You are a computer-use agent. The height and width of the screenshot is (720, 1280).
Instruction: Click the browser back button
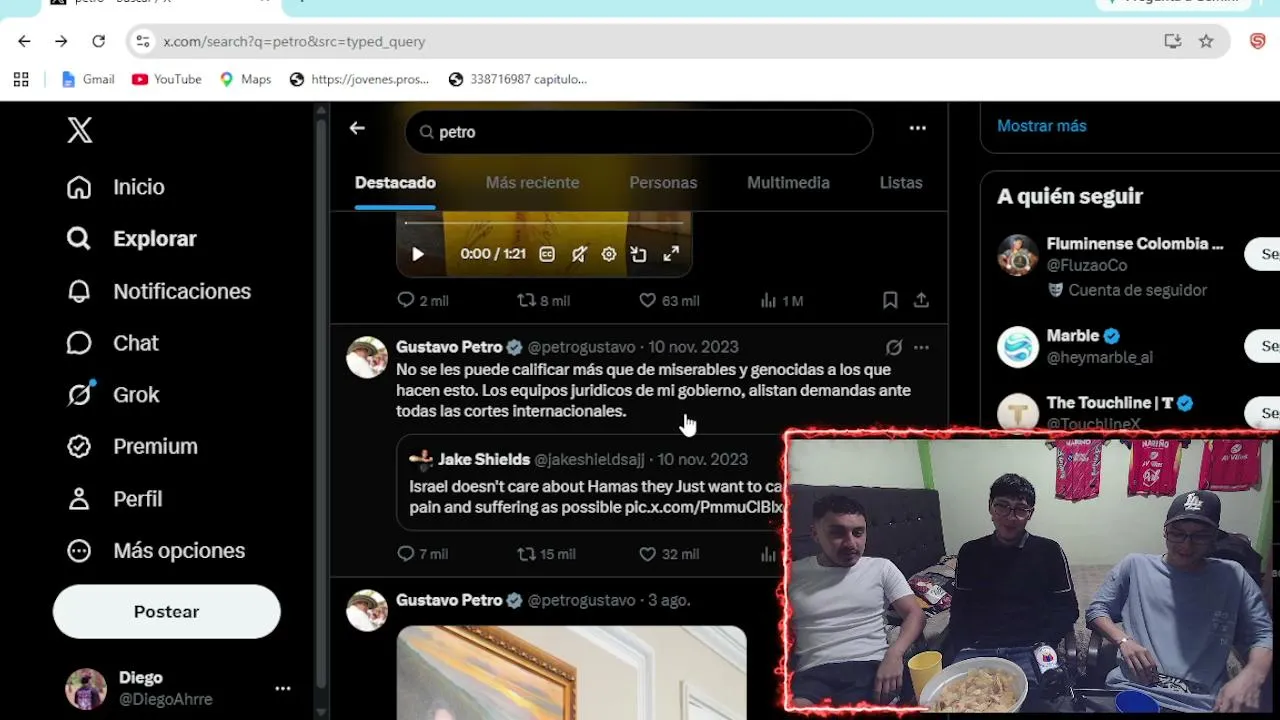point(24,41)
